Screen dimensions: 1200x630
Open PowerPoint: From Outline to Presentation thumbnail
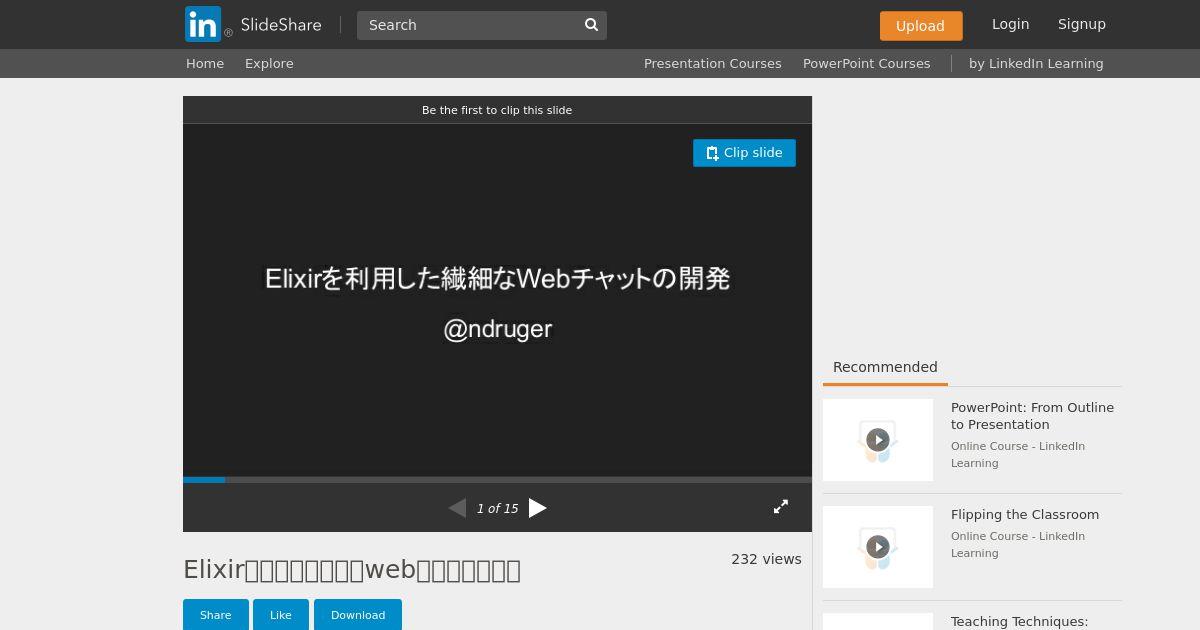[878, 440]
